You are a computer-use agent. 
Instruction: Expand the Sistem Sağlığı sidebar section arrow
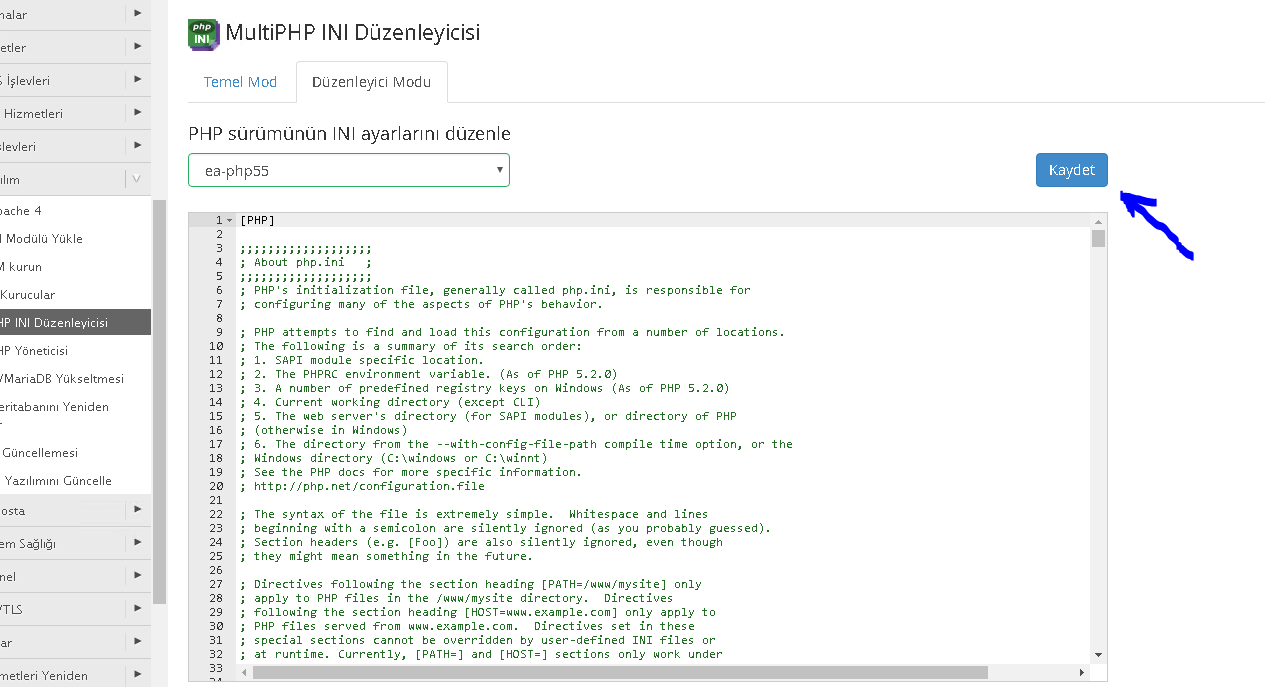(137, 543)
